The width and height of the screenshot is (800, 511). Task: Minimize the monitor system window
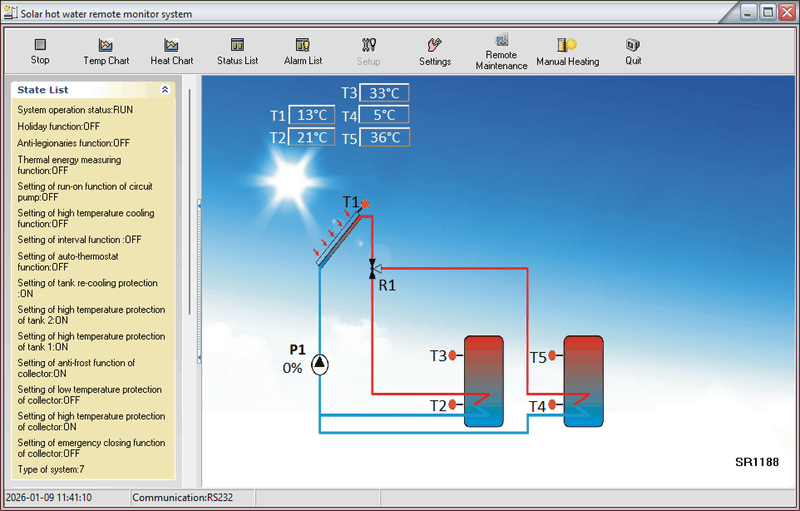pyautogui.click(x=748, y=12)
